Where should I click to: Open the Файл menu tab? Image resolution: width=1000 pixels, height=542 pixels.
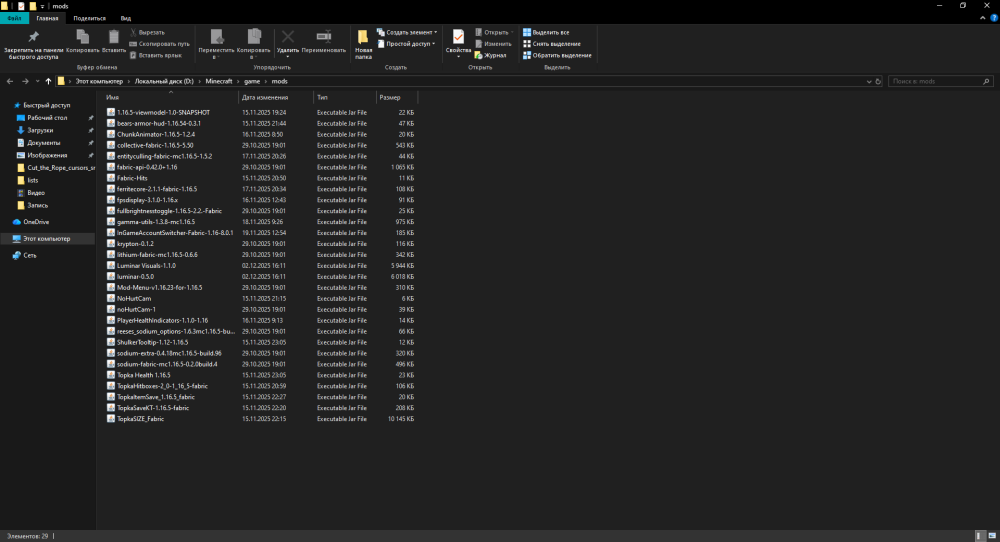pyautogui.click(x=14, y=18)
